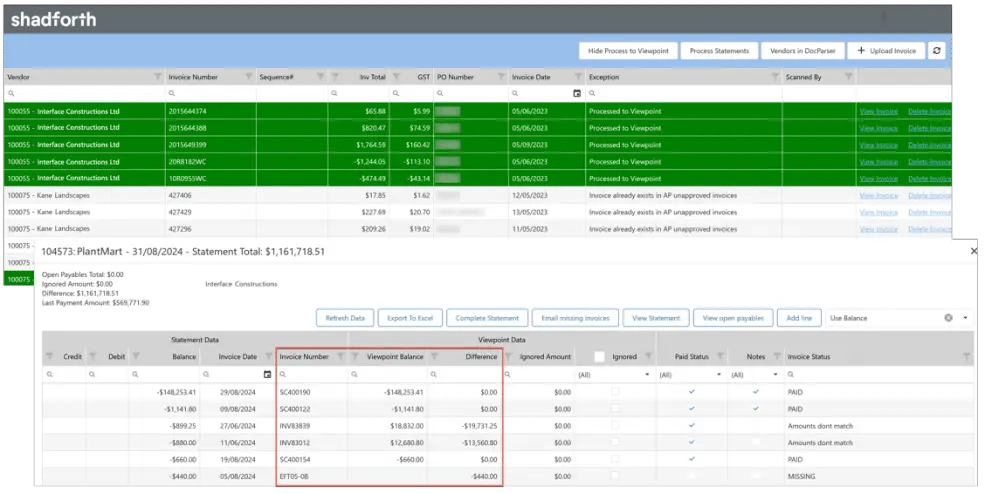985x493 pixels.
Task: Open the Scanned By column filter icon
Action: (848, 77)
